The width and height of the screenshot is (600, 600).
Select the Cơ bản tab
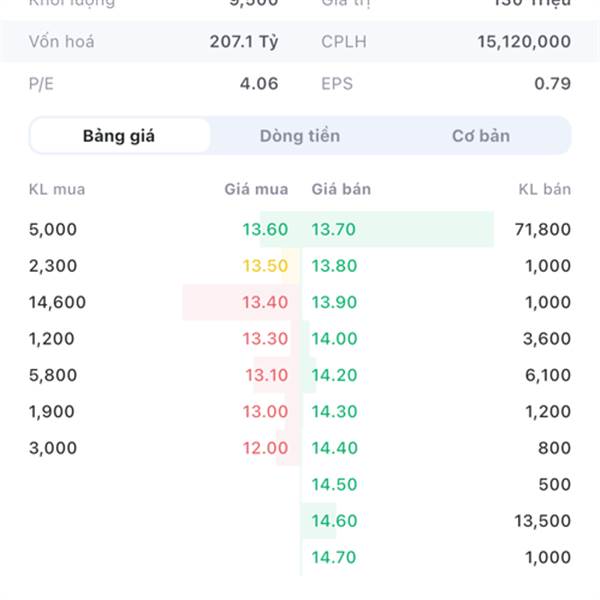pyautogui.click(x=481, y=136)
